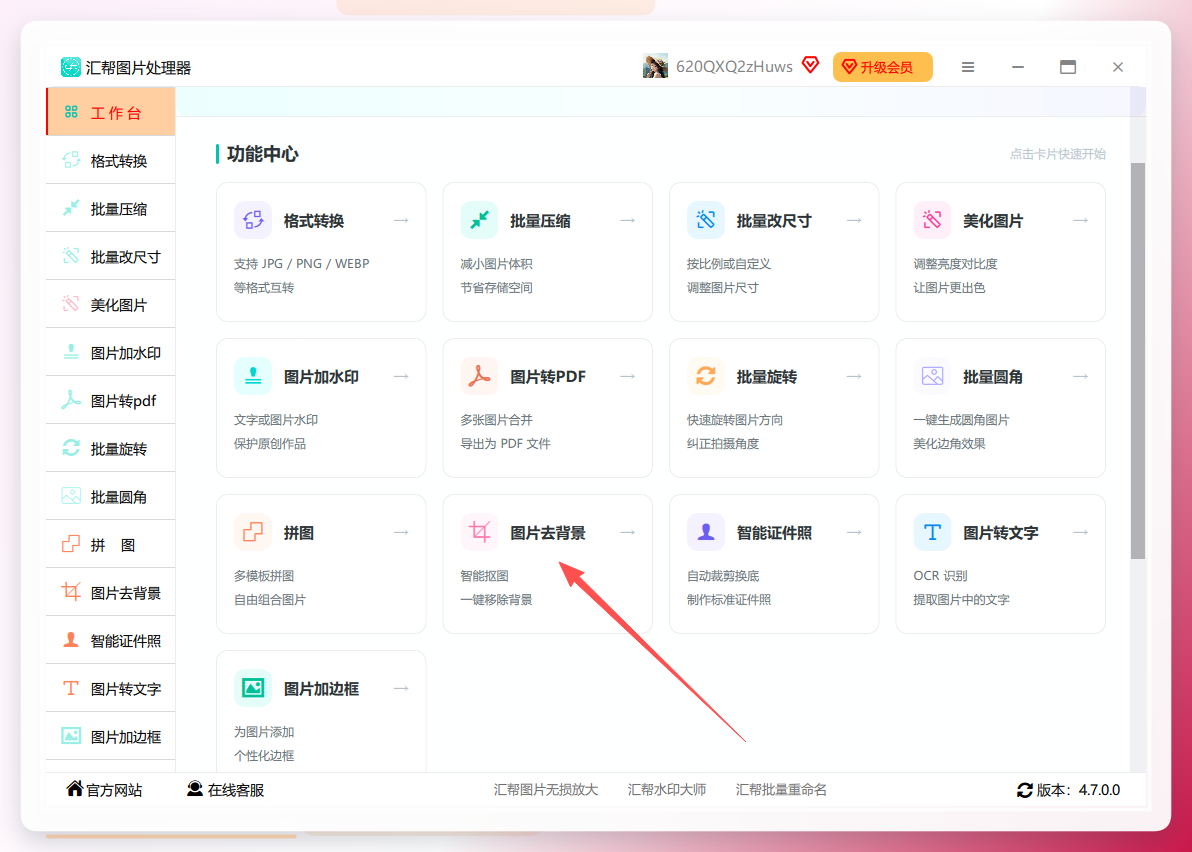The image size is (1192, 852).
Task: Click the app logo in the title bar
Action: coord(71,67)
